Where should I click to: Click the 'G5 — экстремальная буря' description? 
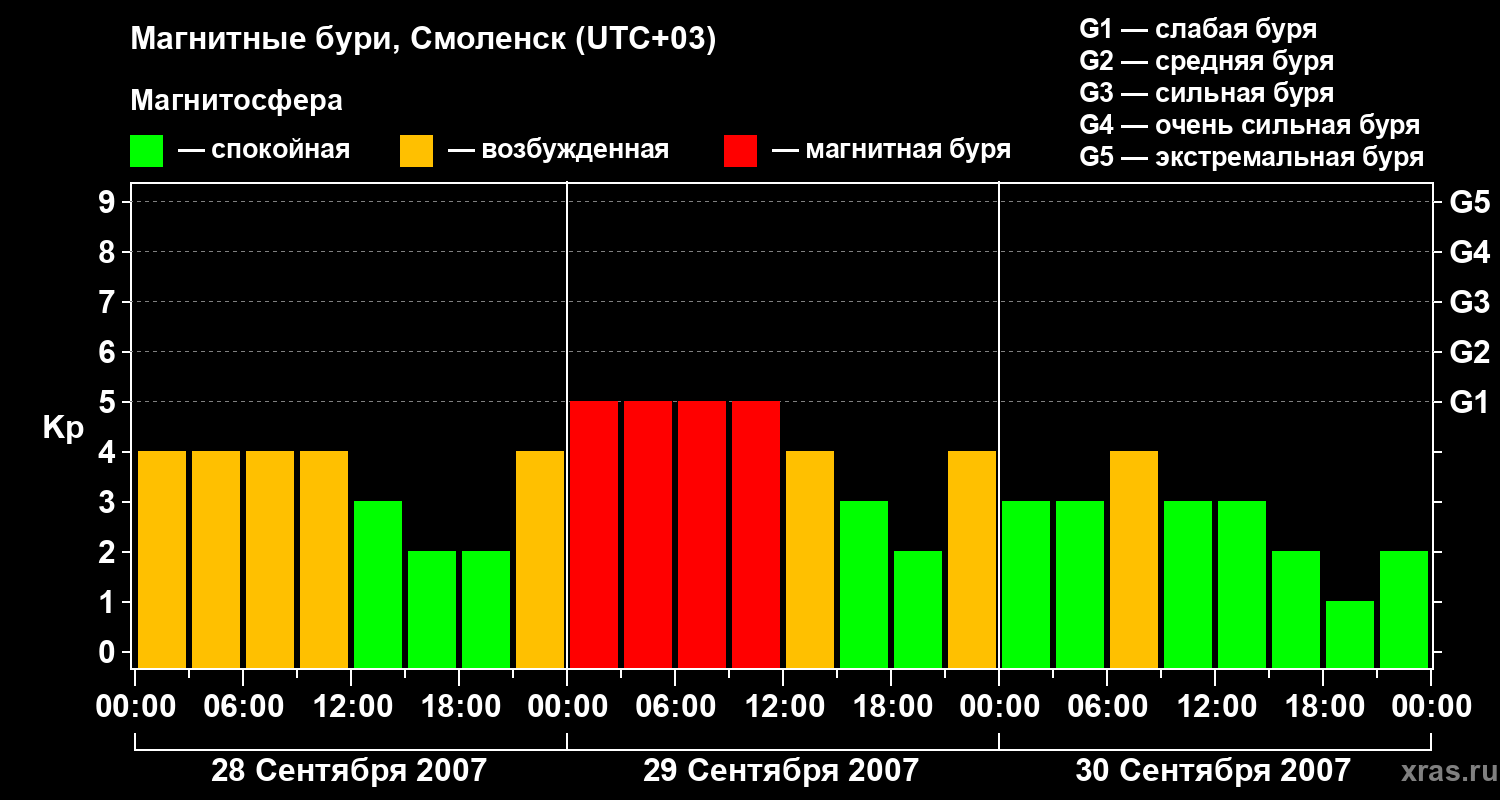click(1251, 157)
